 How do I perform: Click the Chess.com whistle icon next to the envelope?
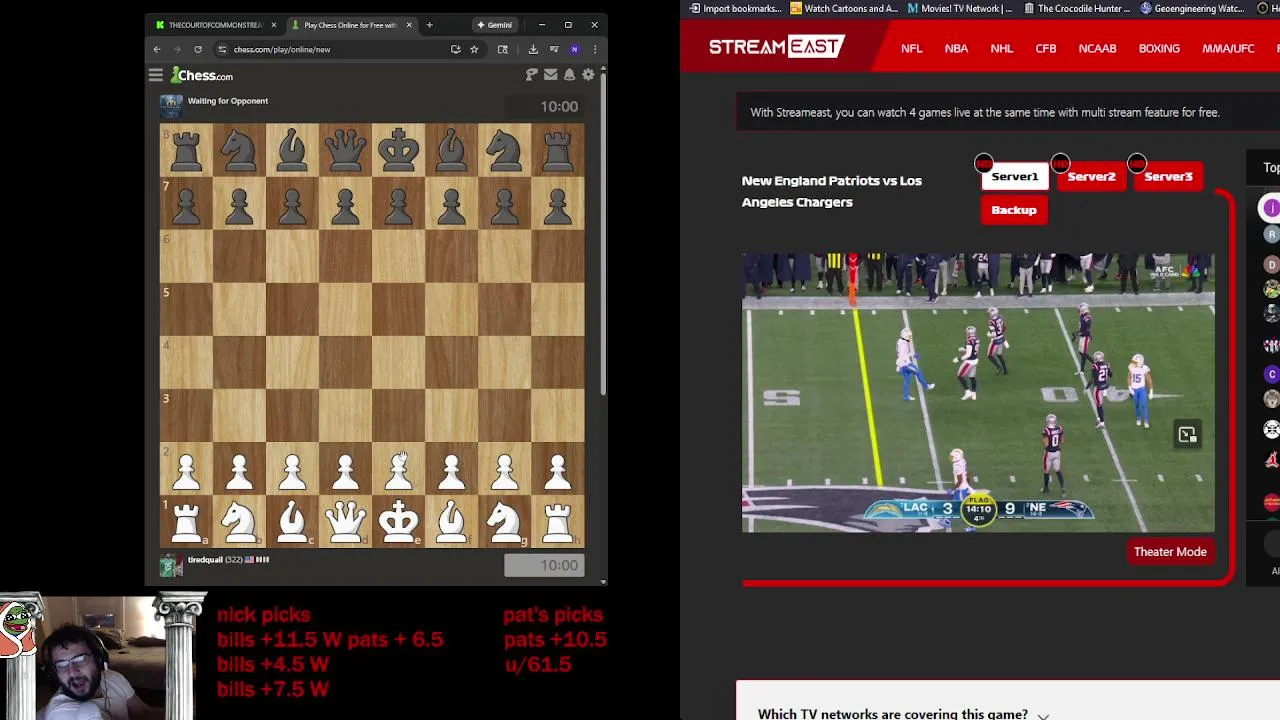[532, 75]
